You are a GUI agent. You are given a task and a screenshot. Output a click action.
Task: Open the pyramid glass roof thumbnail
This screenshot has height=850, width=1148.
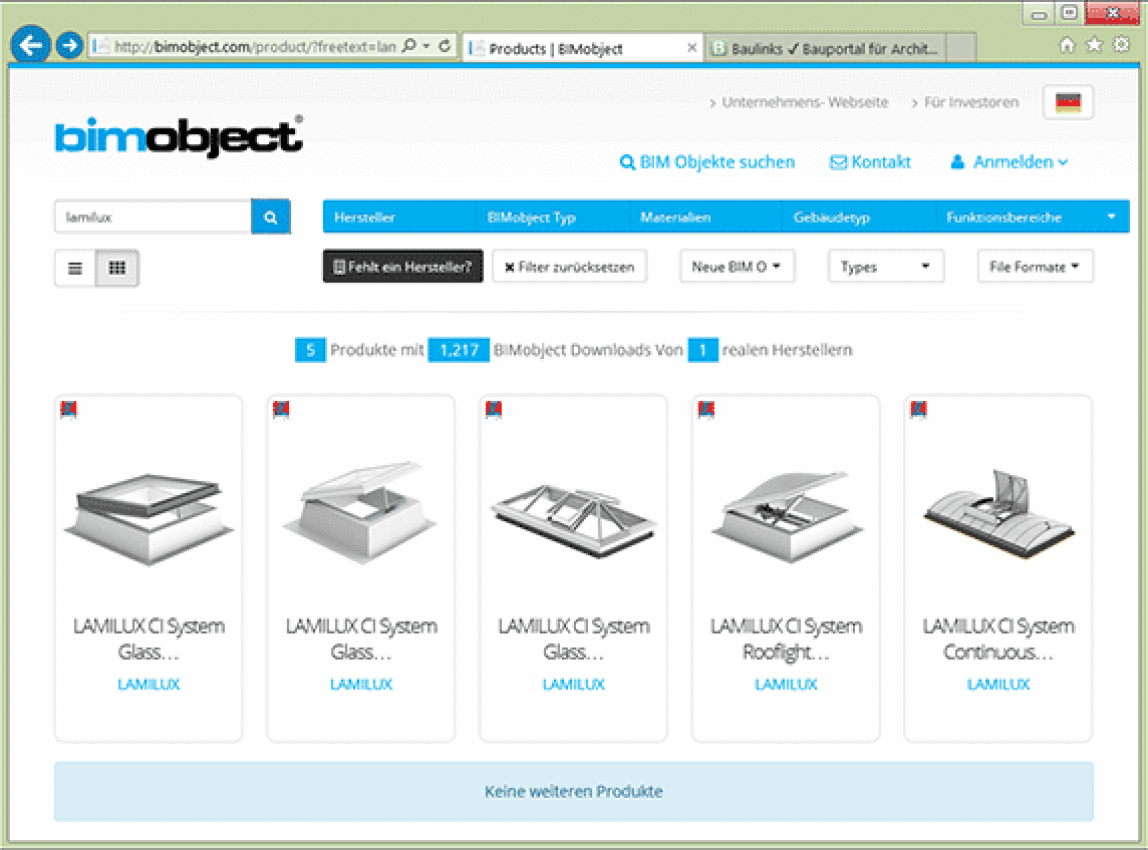pyautogui.click(x=573, y=519)
